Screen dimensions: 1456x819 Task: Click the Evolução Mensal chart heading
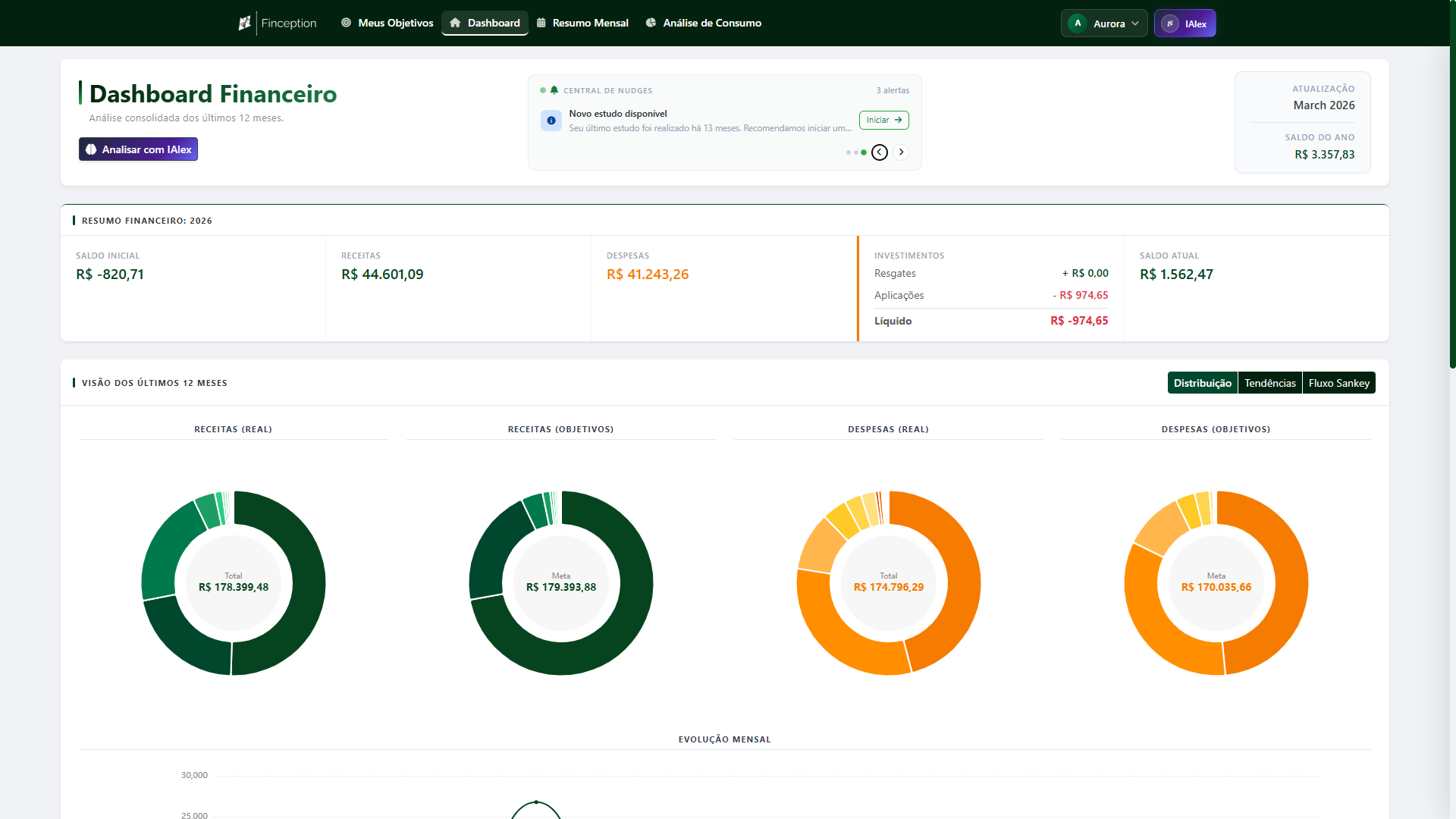pos(724,739)
